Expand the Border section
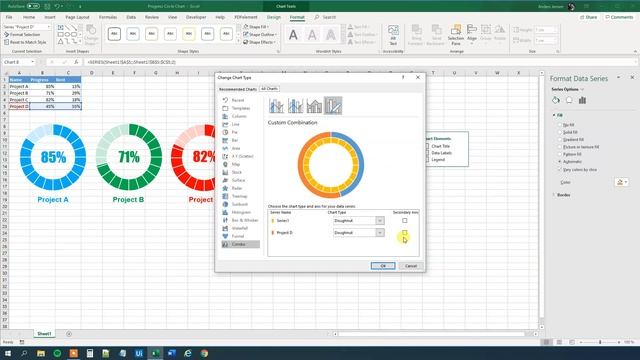This screenshot has width=640, height=360. pos(562,195)
